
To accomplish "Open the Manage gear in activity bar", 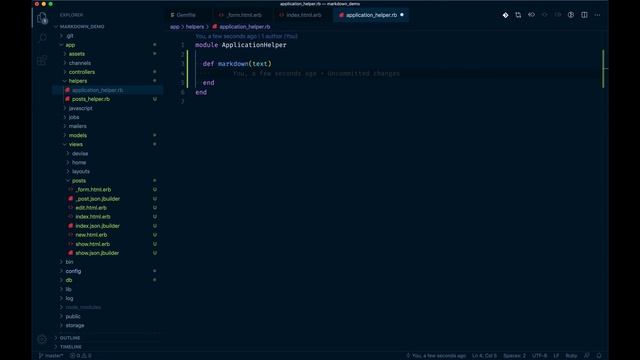I will [42, 339].
